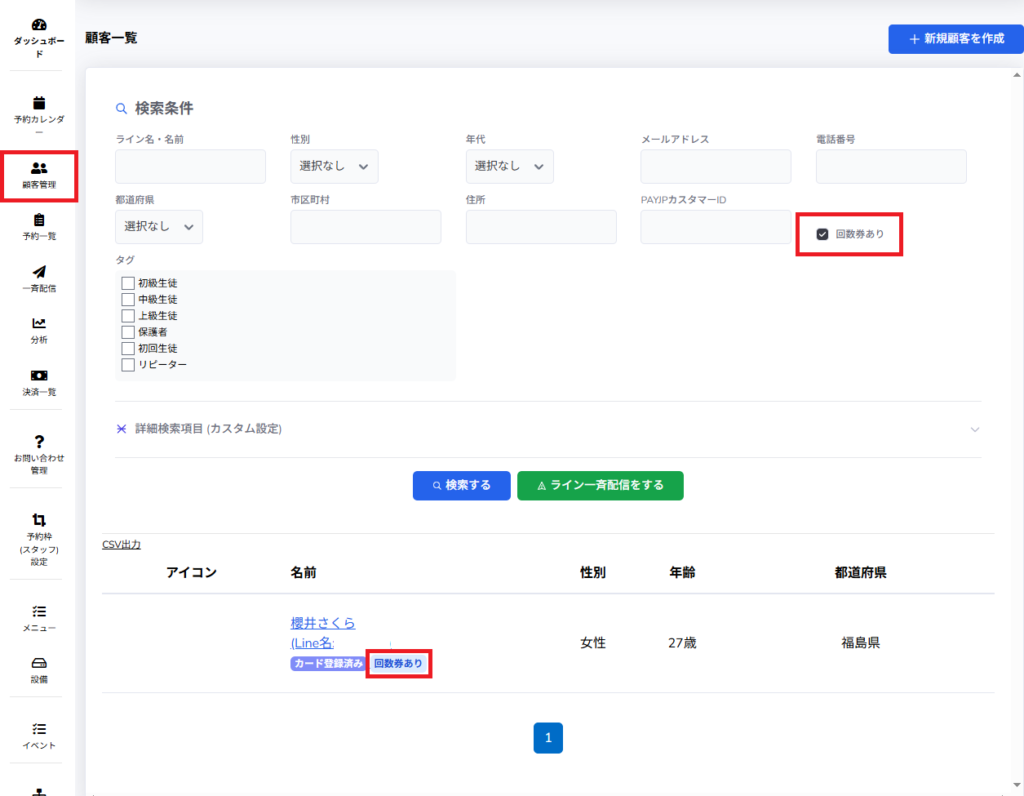Open the 一斉配信 paper plane icon
Image resolution: width=1024 pixels, height=796 pixels.
coord(39,272)
